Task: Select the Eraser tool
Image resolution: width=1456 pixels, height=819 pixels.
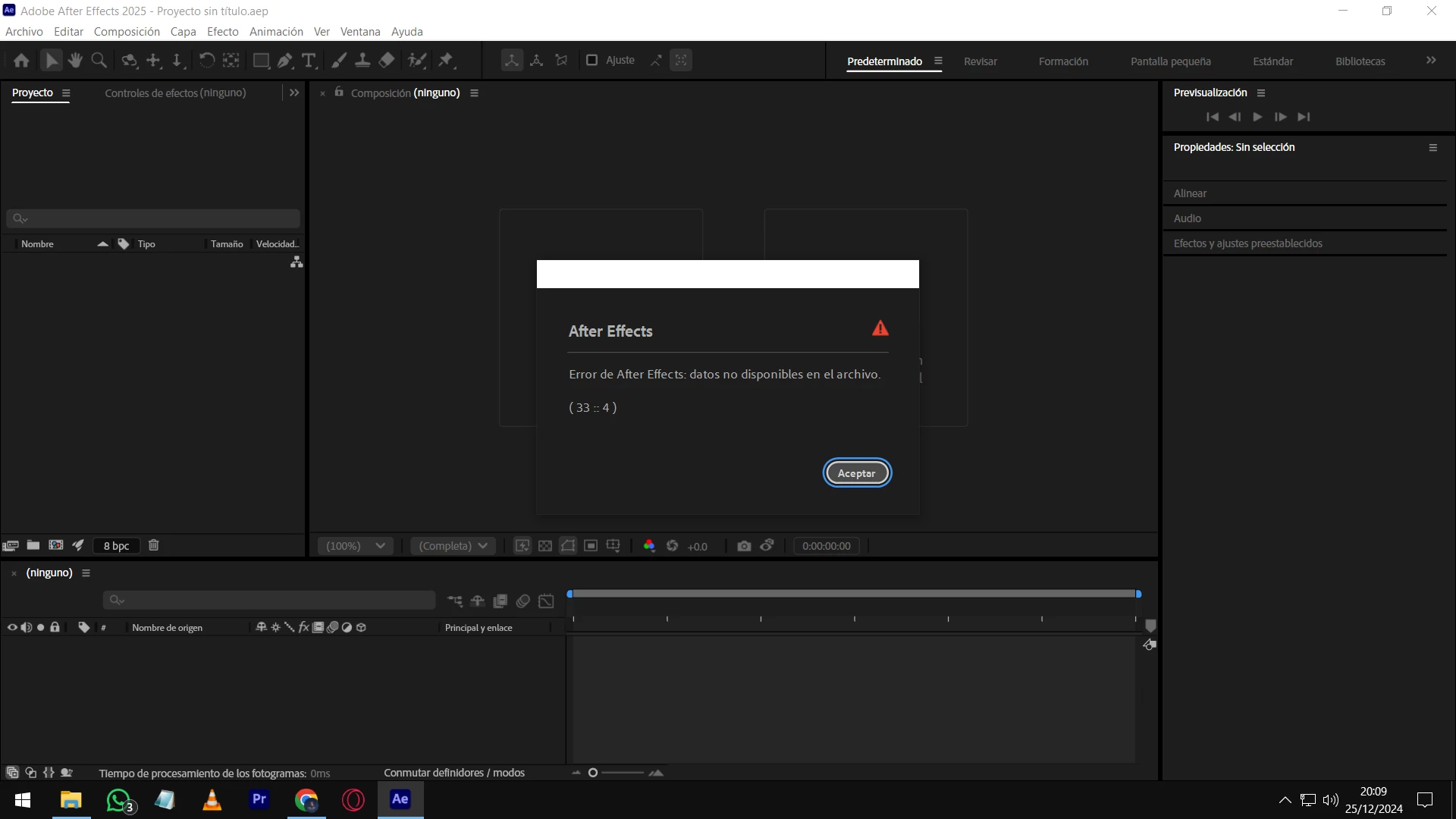Action: [x=387, y=61]
